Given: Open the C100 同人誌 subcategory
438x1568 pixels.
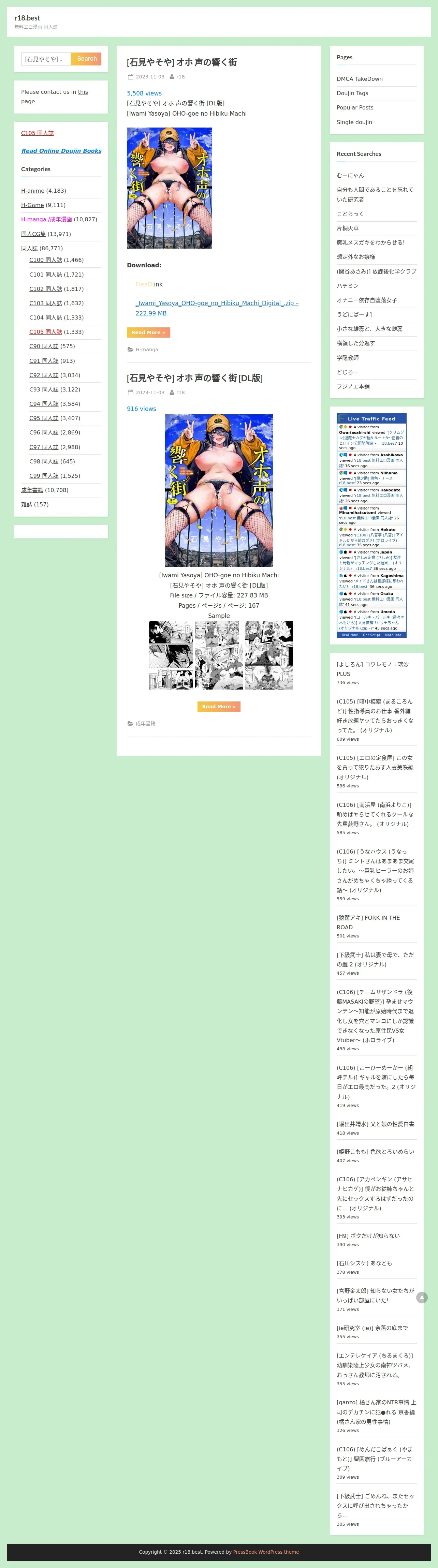Looking at the screenshot, I should pos(46,260).
